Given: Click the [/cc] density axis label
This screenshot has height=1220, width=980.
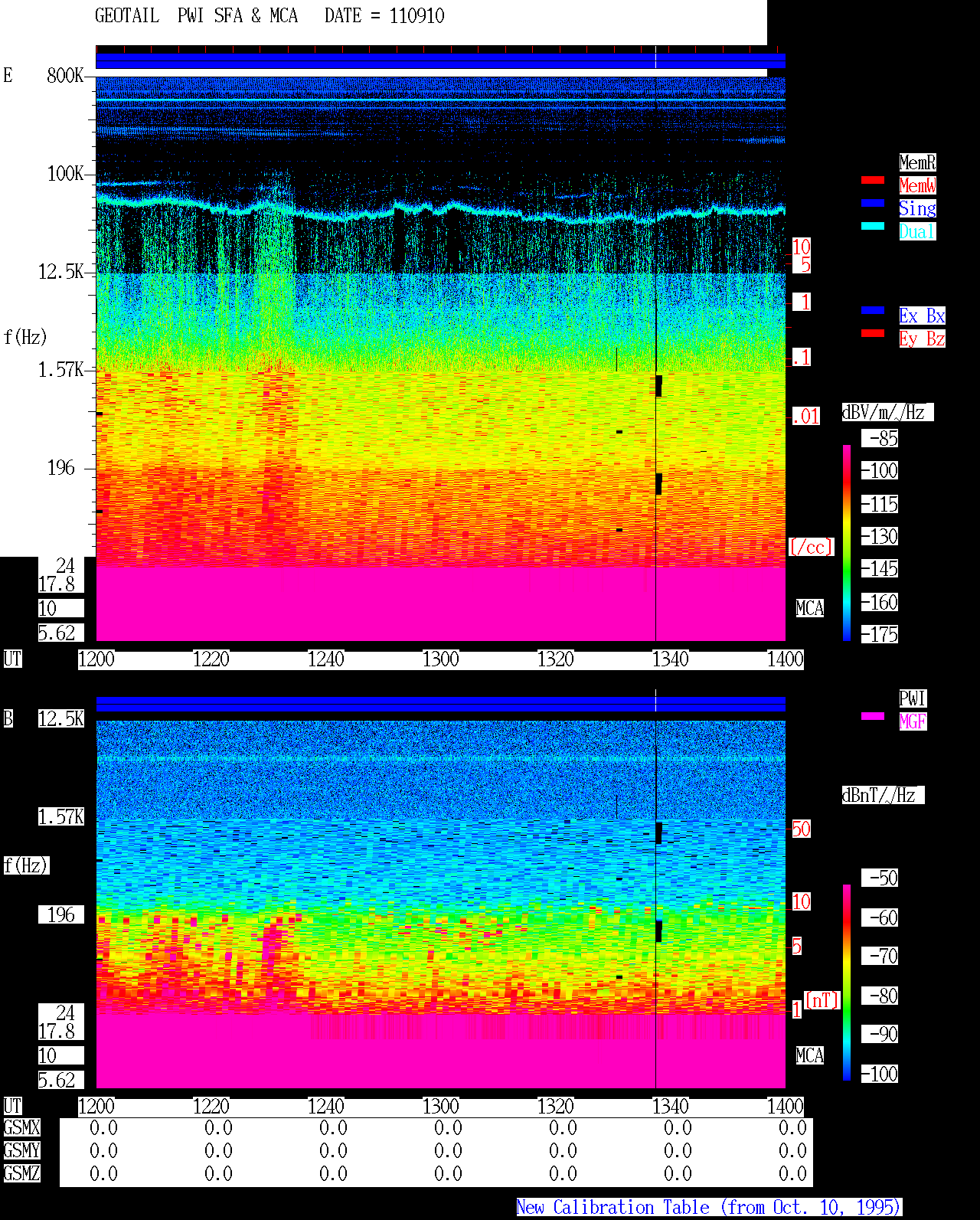Looking at the screenshot, I should click(811, 548).
